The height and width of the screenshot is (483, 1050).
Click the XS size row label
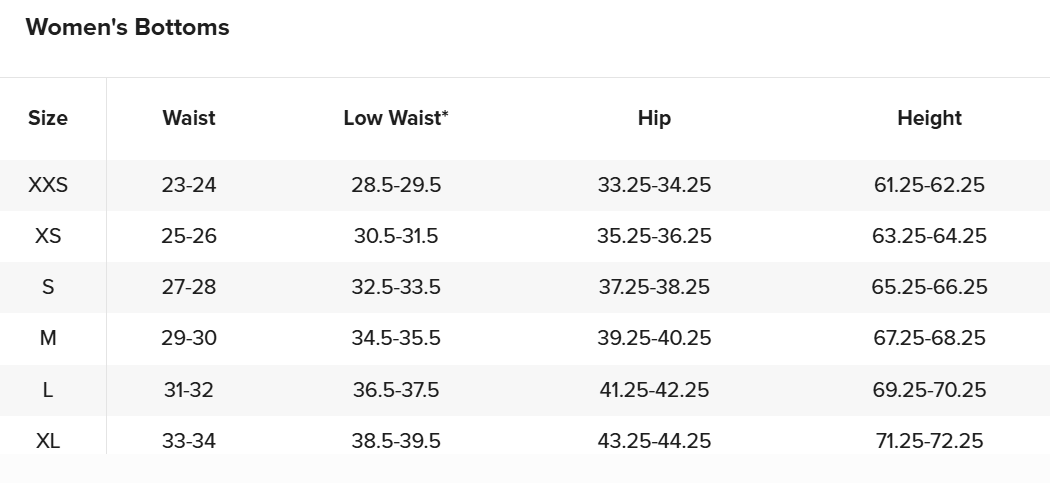[48, 236]
